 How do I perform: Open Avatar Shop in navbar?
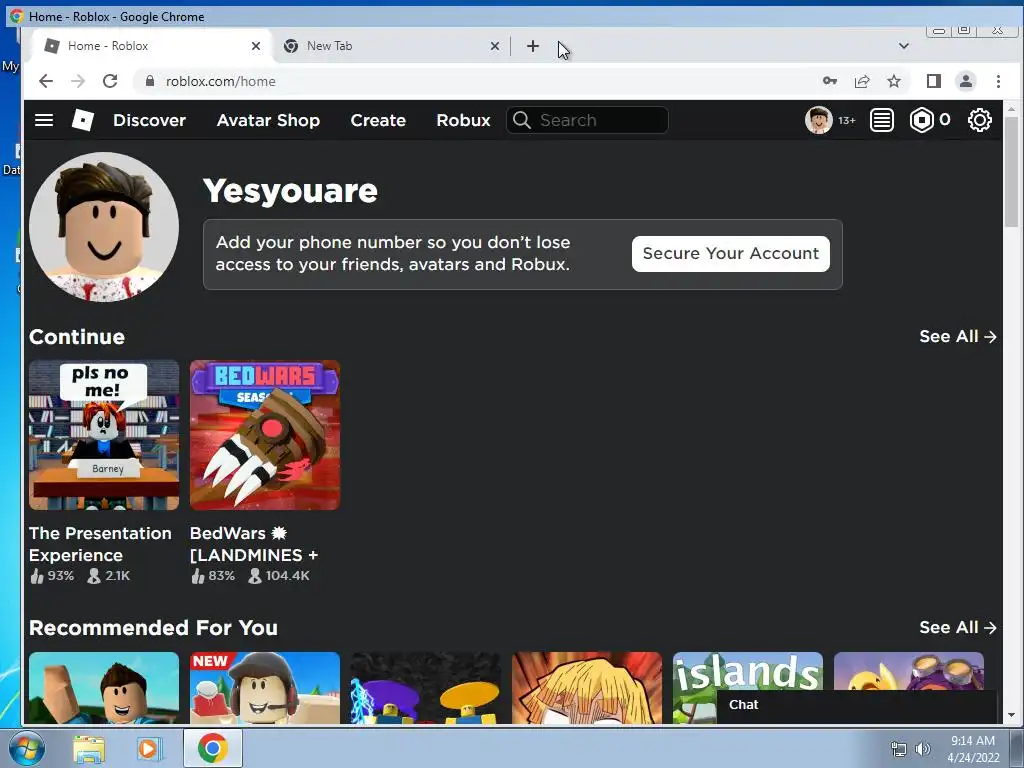[268, 120]
